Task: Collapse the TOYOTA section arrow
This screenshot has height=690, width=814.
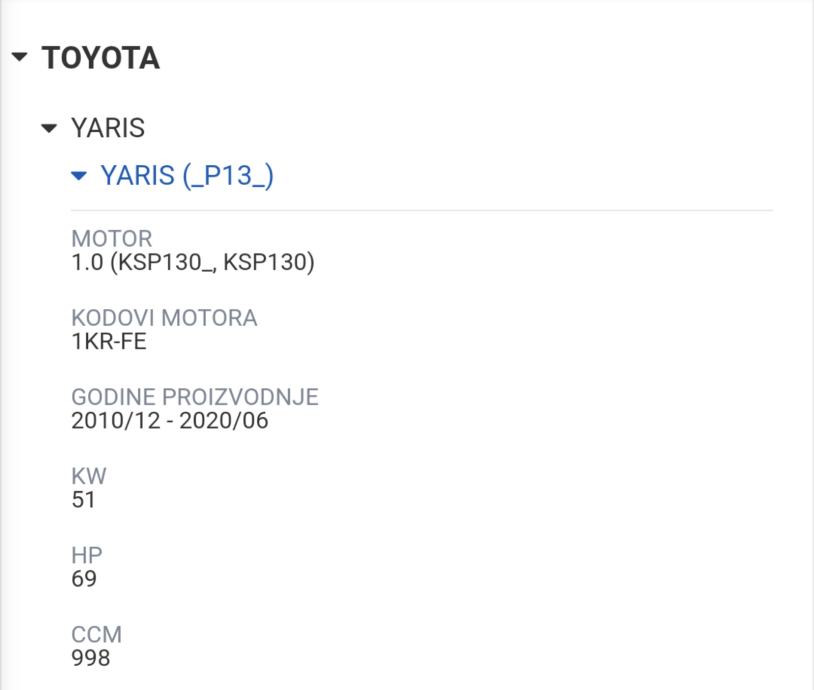Action: point(20,58)
